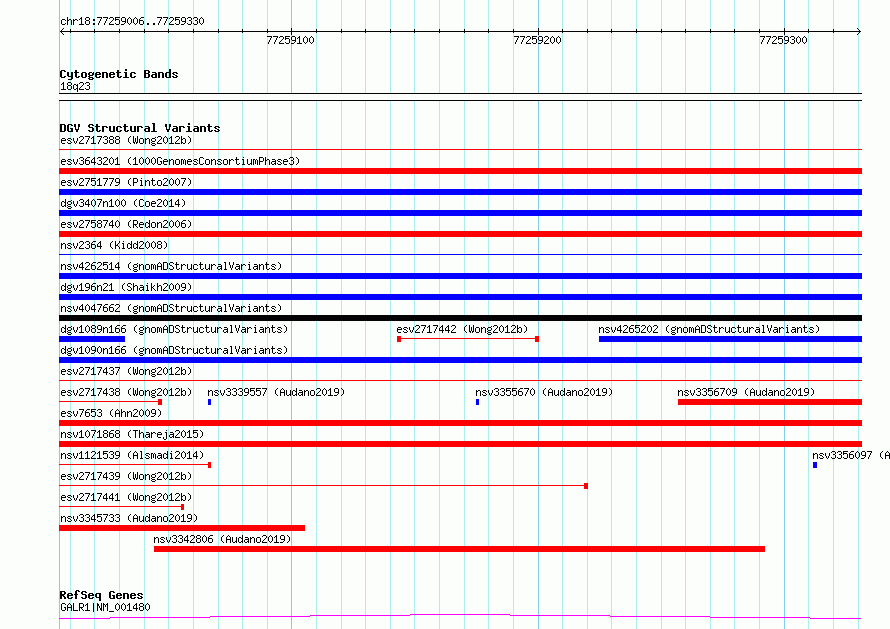Open nsv3355670 (Audano2019) label

coord(544,392)
